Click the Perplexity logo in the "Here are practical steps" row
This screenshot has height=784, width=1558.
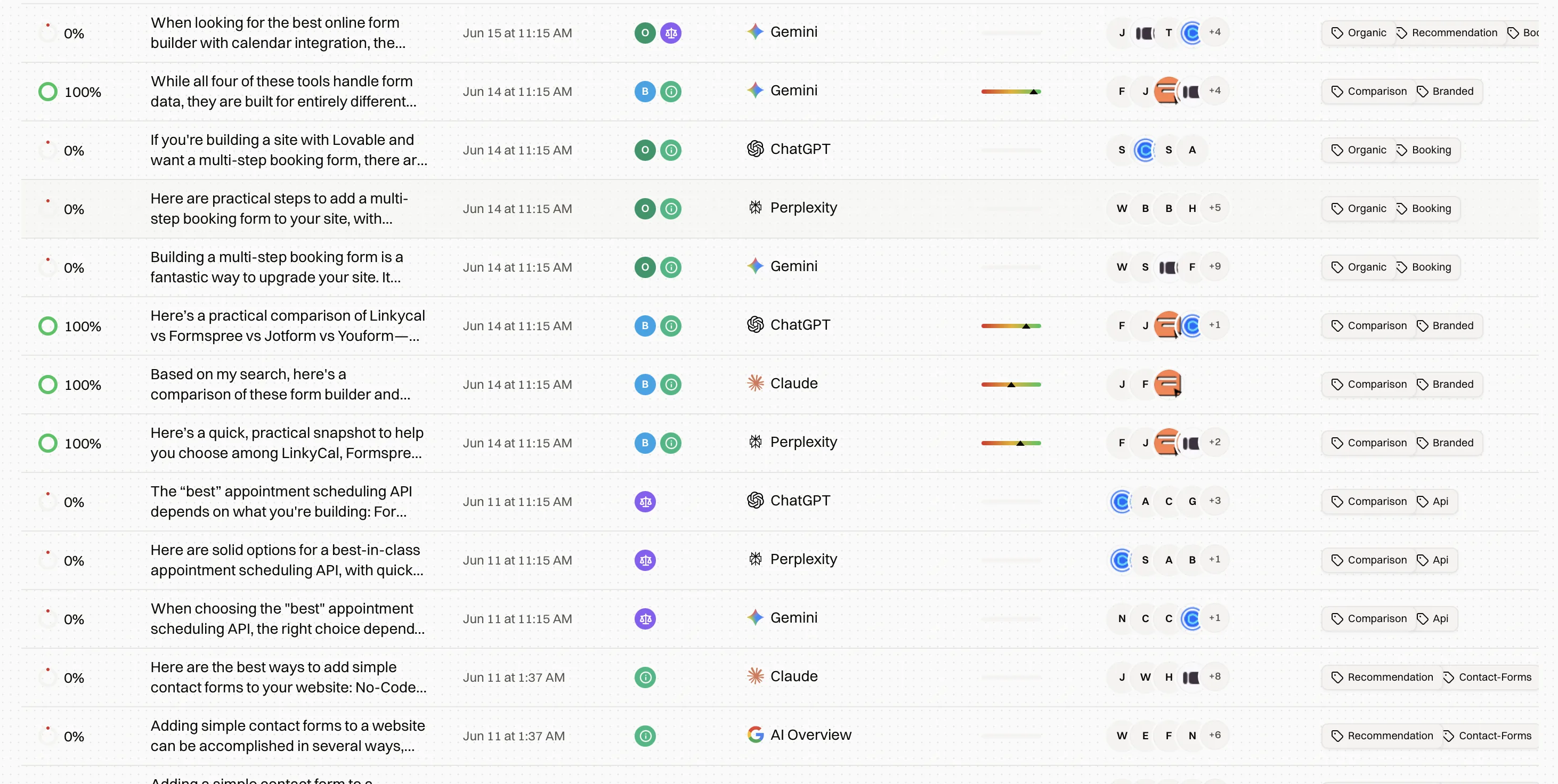coord(755,207)
